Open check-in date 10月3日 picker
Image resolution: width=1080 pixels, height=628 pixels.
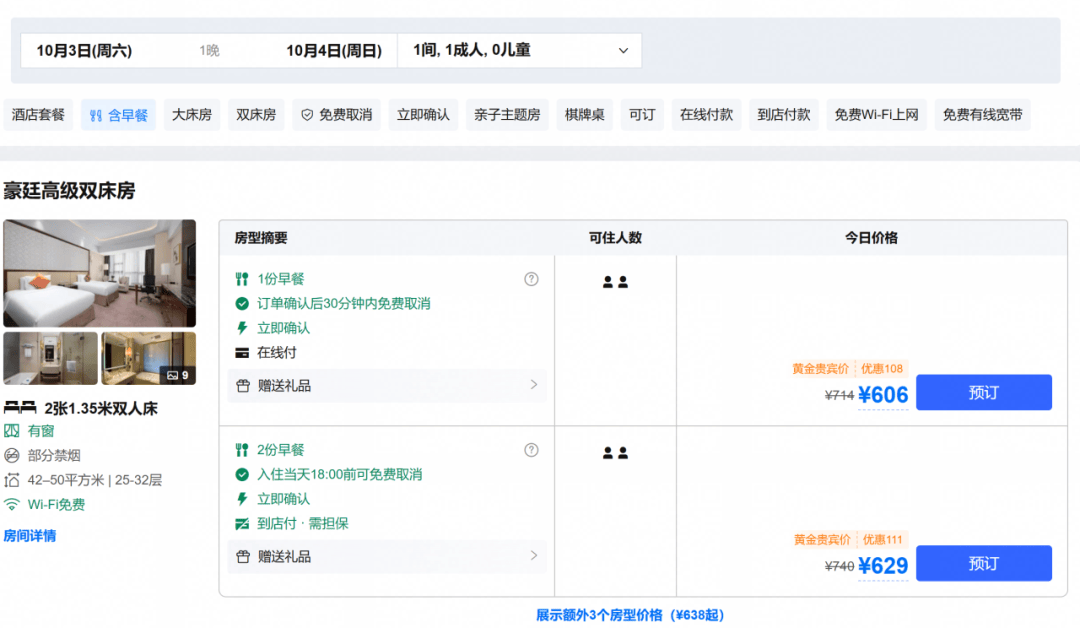(84, 50)
